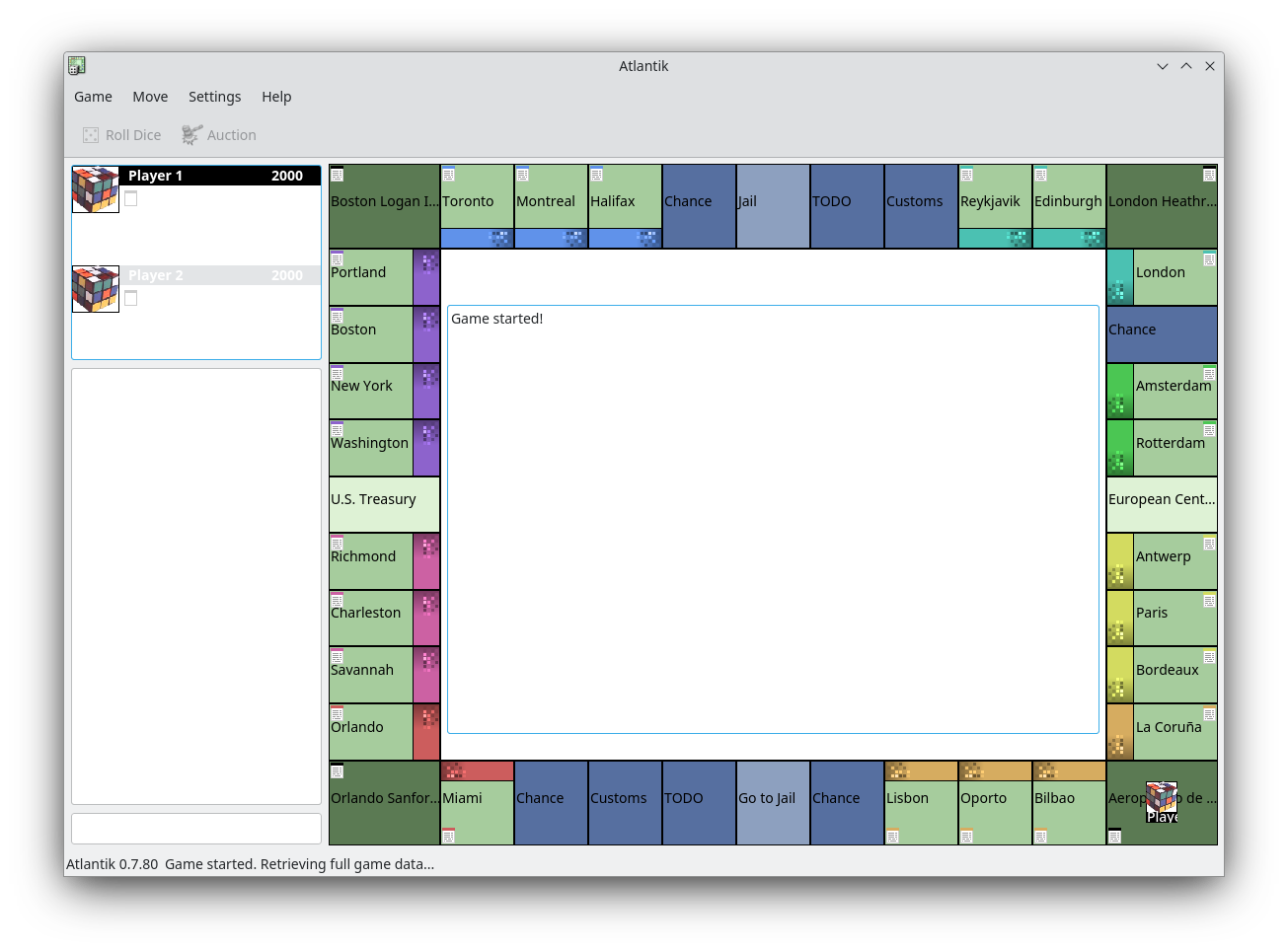Expand the Help menu
This screenshot has height=952, width=1288.
(276, 97)
